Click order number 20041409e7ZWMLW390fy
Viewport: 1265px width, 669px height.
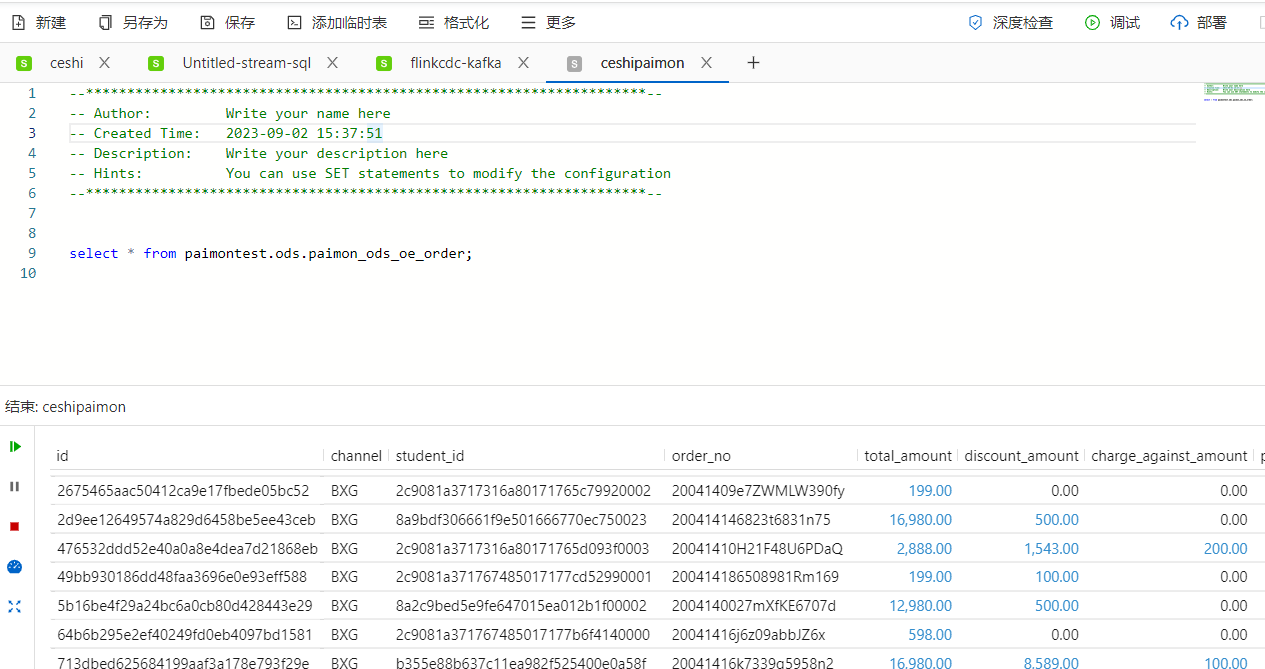click(758, 491)
